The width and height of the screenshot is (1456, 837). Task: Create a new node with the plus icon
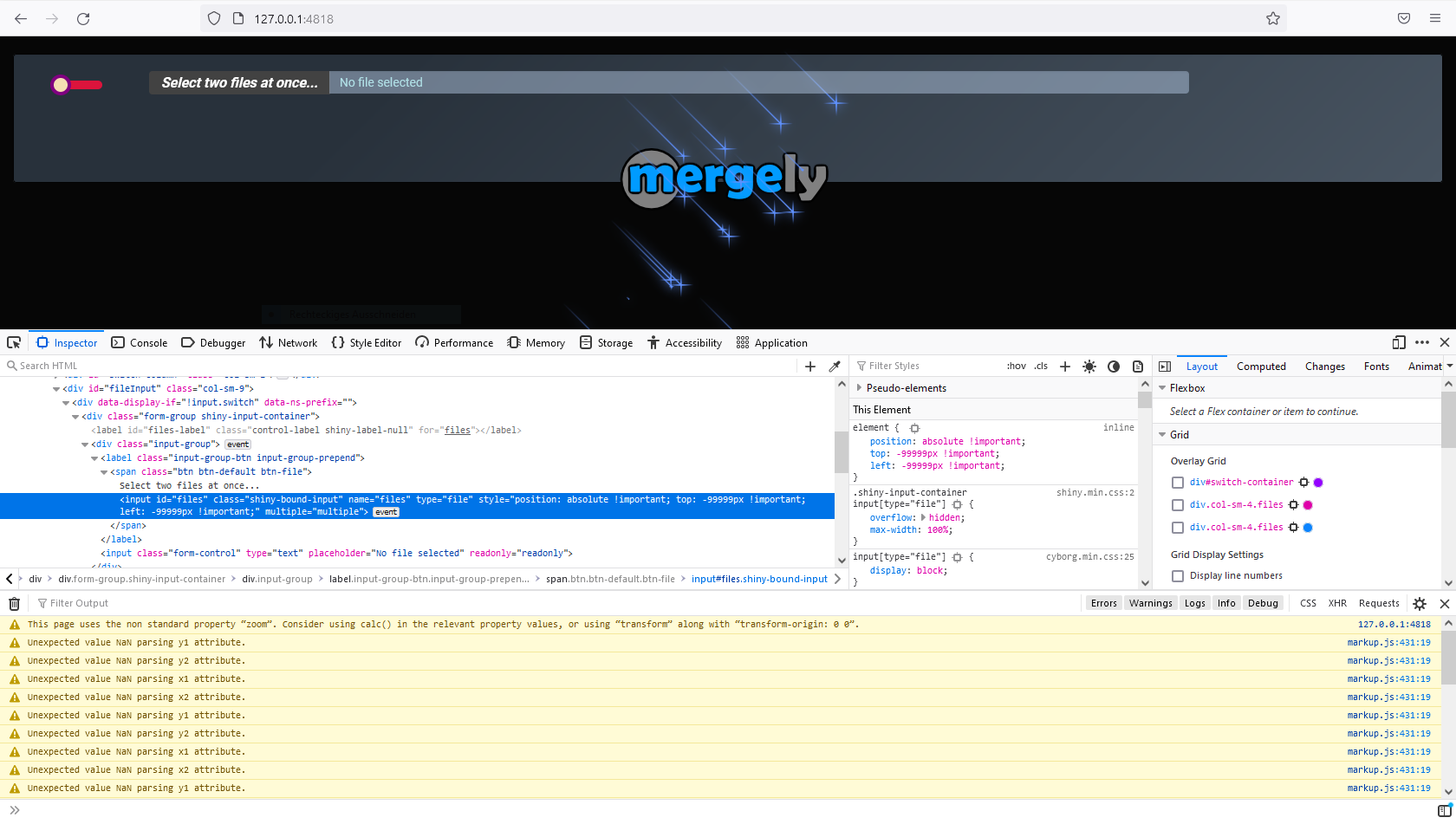[x=810, y=366]
